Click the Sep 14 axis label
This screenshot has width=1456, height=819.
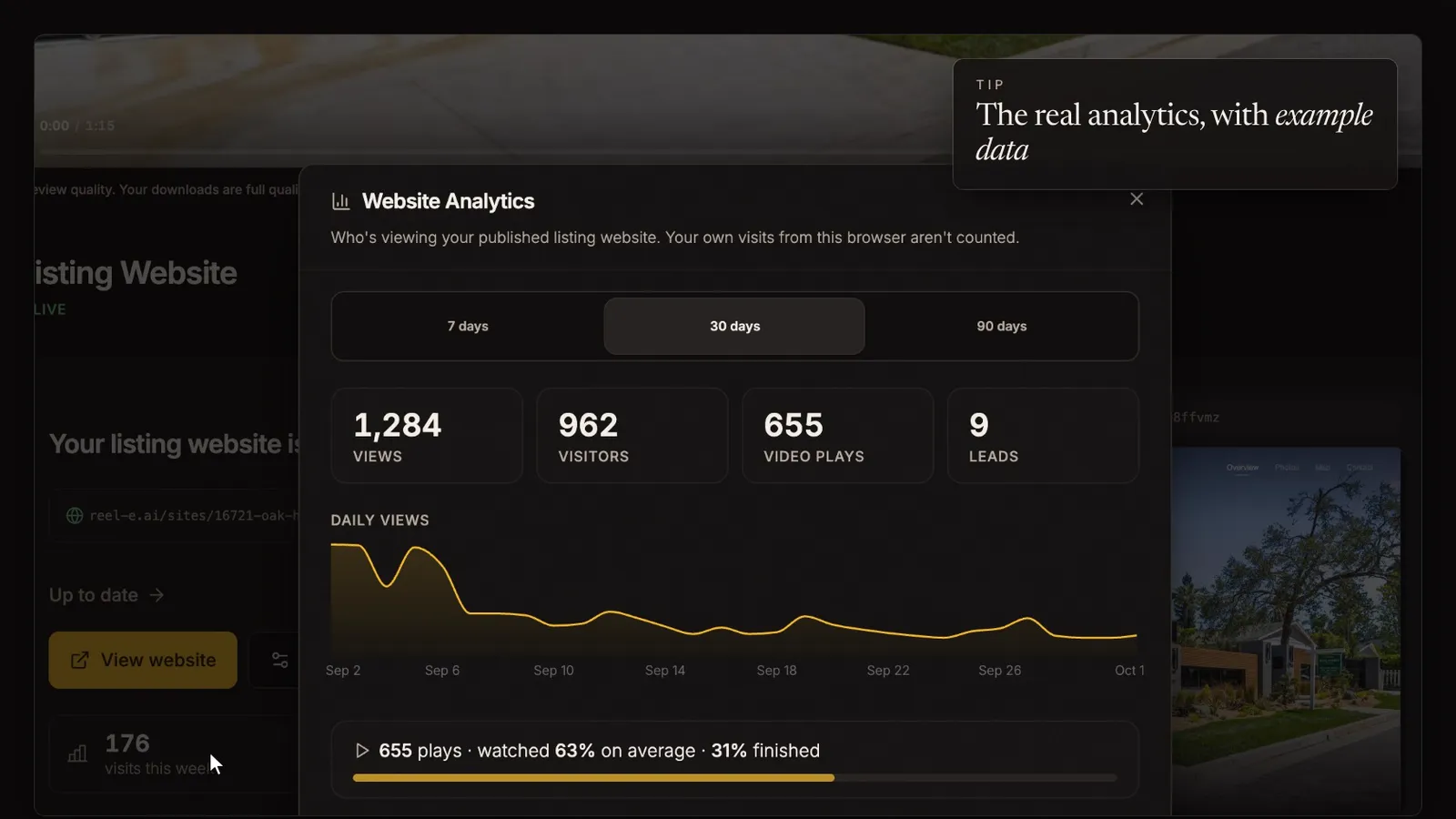665,671
